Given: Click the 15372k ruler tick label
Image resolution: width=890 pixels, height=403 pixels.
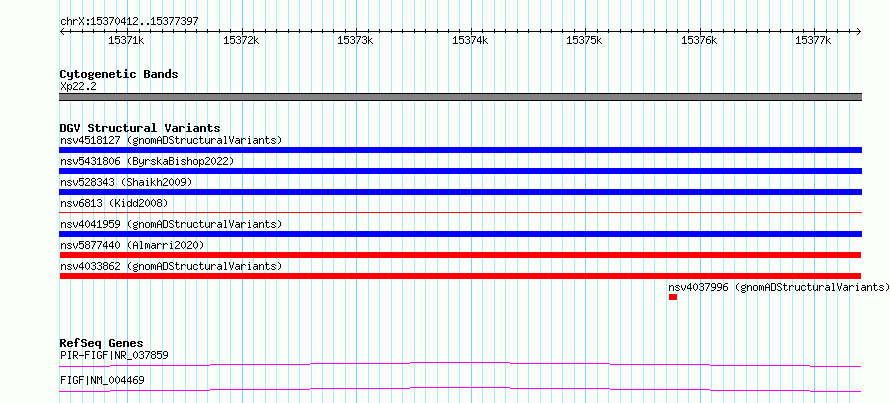Looking at the screenshot, I should click(x=241, y=41).
